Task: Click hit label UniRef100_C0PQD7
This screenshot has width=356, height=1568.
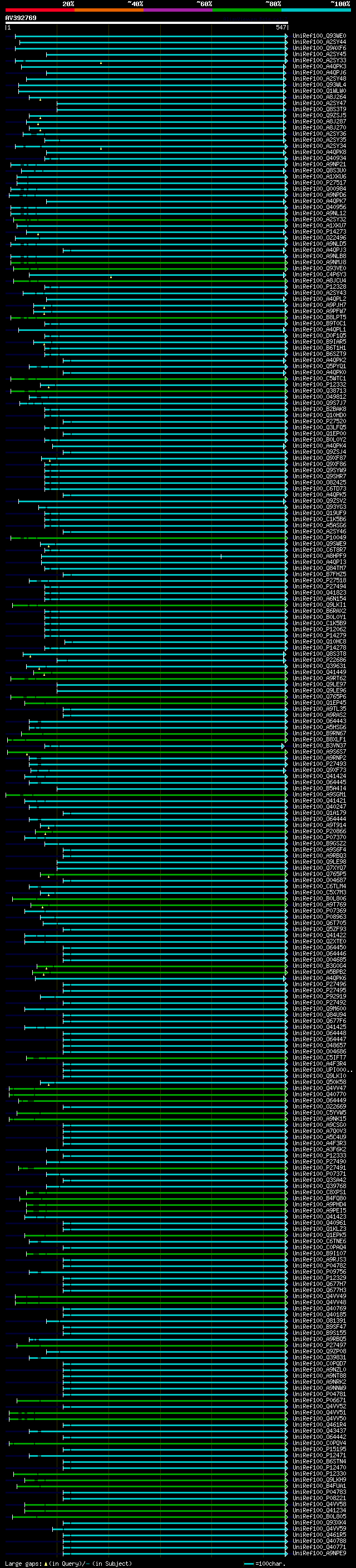Action: (x=319, y=1364)
